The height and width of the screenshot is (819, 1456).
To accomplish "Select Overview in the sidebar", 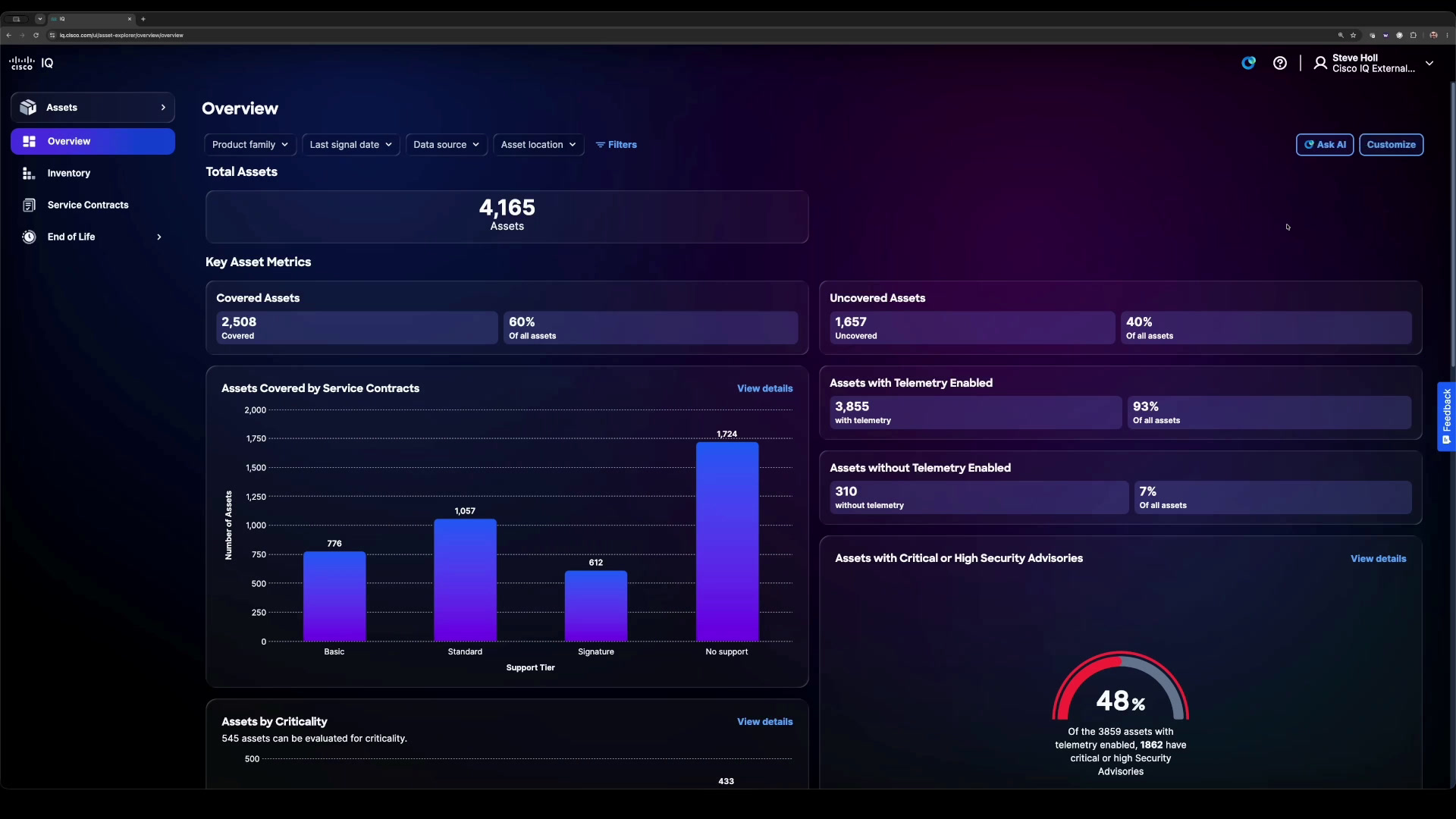I will (x=93, y=142).
